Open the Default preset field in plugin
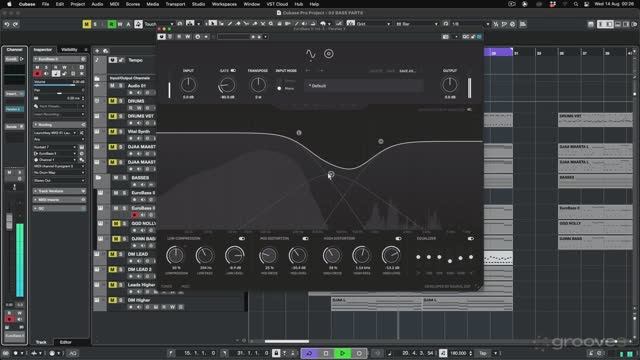Image resolution: width=640 pixels, height=360 pixels. pos(363,86)
